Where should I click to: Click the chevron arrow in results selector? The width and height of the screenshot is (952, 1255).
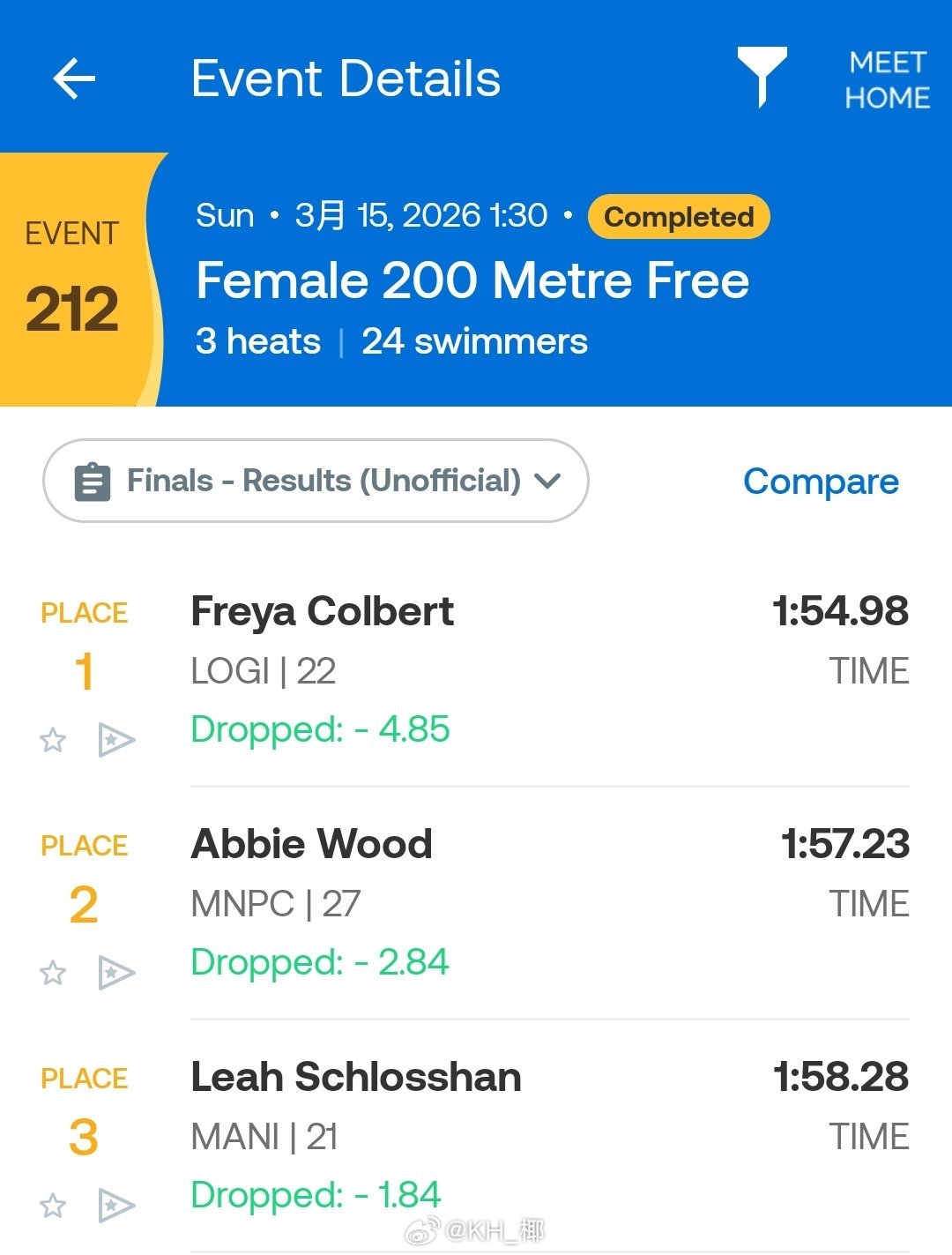tap(547, 482)
